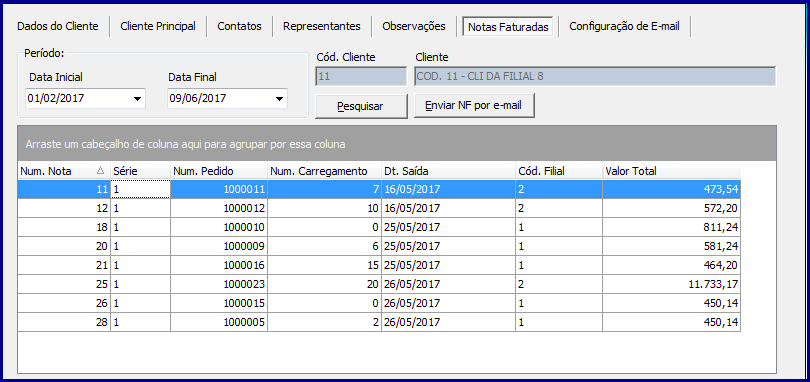
Task: Expand the Data Inicial date dropdown
Action: (x=137, y=99)
